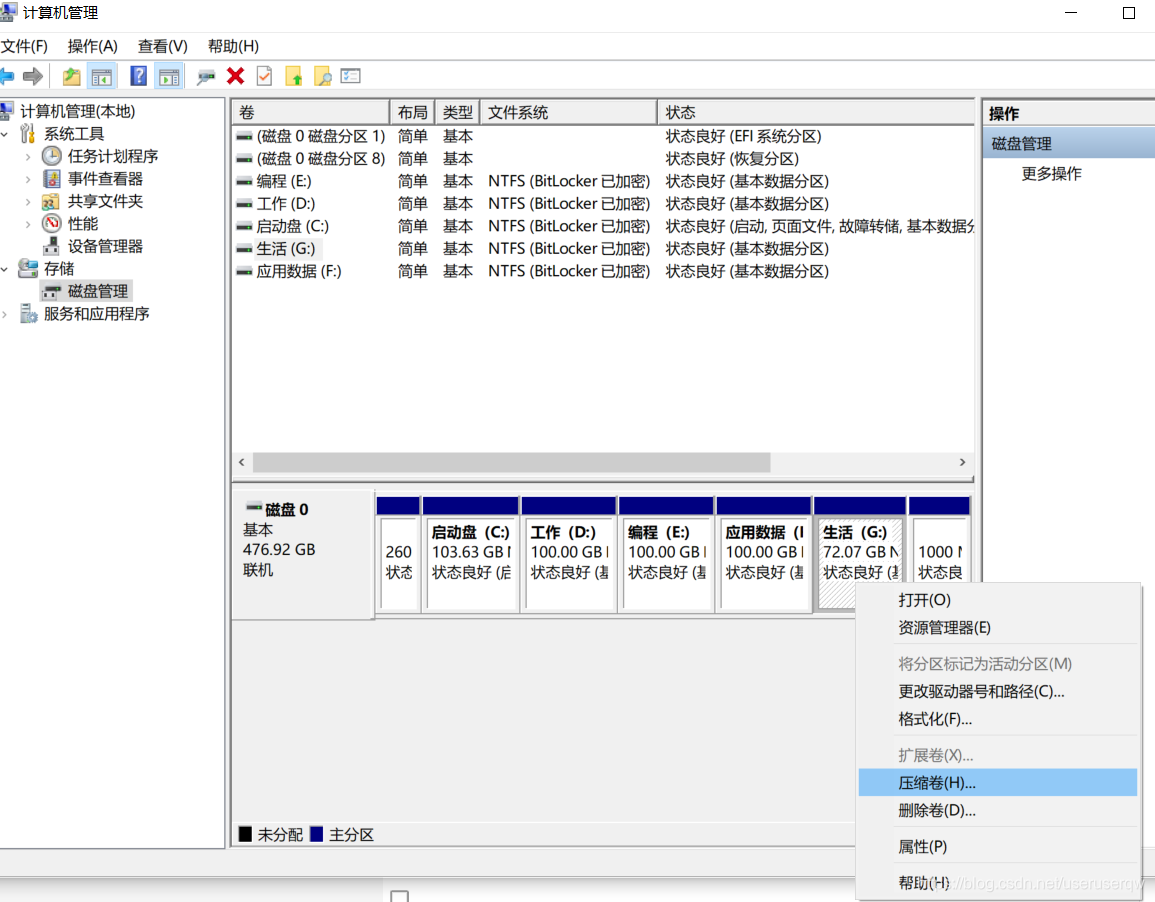The image size is (1155, 902).
Task: Click the connect drive toolbar icon
Action: pos(206,77)
